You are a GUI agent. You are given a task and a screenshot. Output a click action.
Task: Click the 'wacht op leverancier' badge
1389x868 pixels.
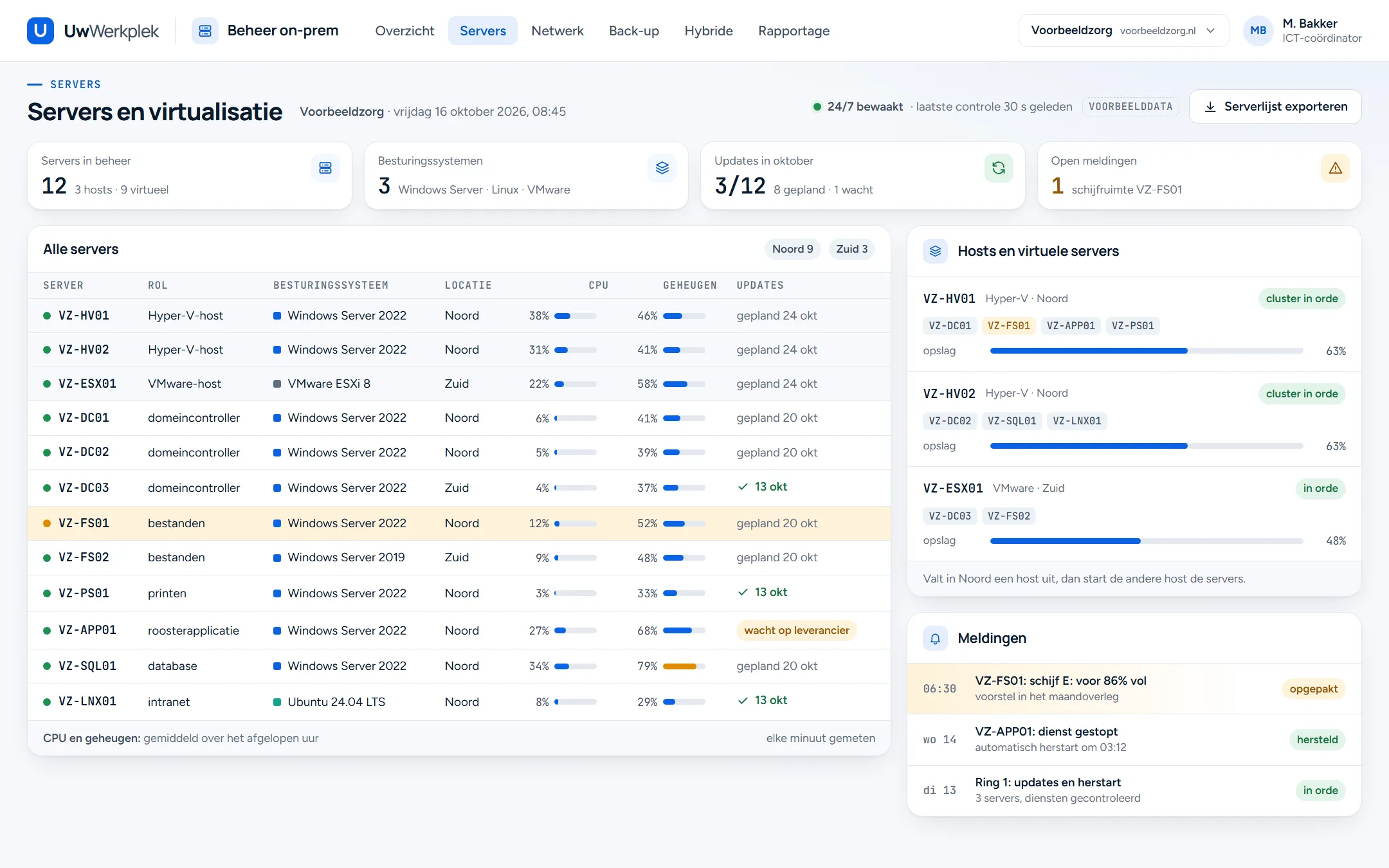[796, 630]
